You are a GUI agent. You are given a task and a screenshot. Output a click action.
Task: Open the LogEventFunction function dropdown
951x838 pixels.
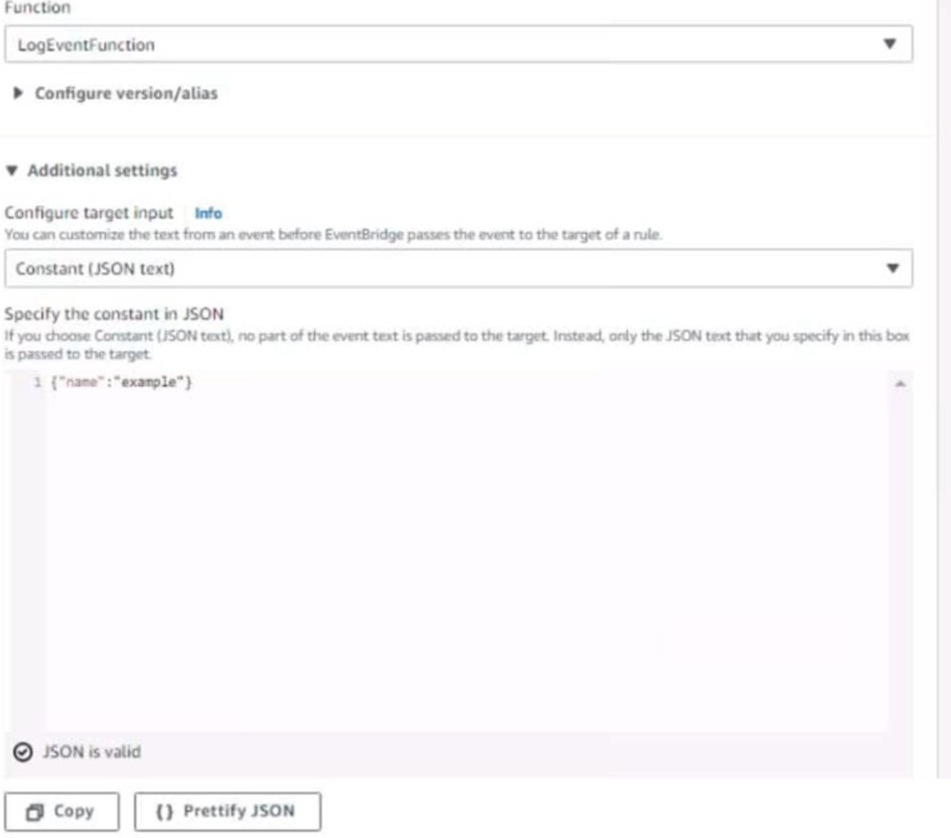[x=458, y=44]
